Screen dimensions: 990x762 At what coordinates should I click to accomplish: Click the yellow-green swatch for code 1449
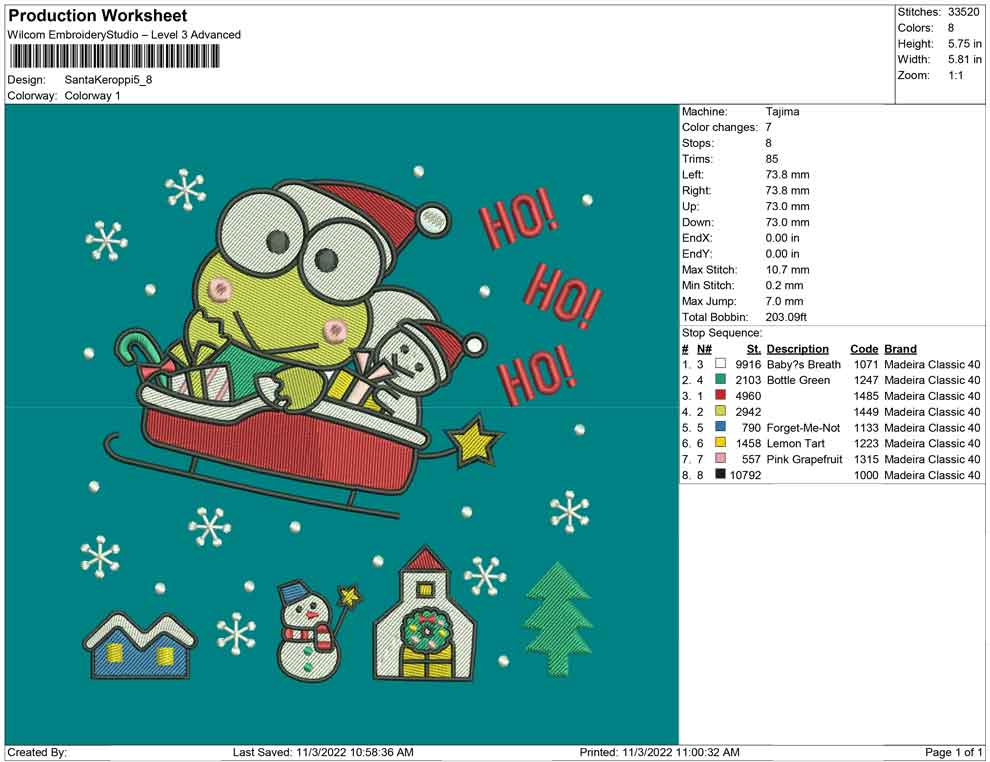coord(720,411)
